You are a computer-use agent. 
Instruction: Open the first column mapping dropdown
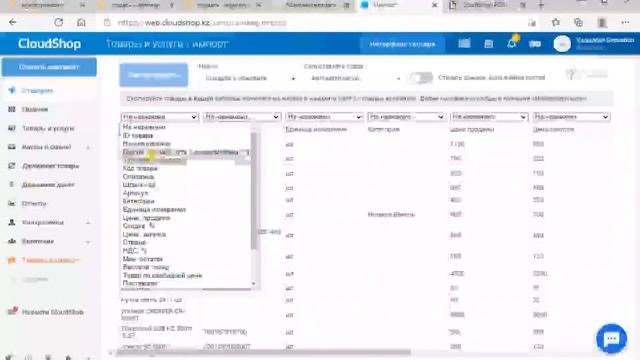(x=160, y=117)
